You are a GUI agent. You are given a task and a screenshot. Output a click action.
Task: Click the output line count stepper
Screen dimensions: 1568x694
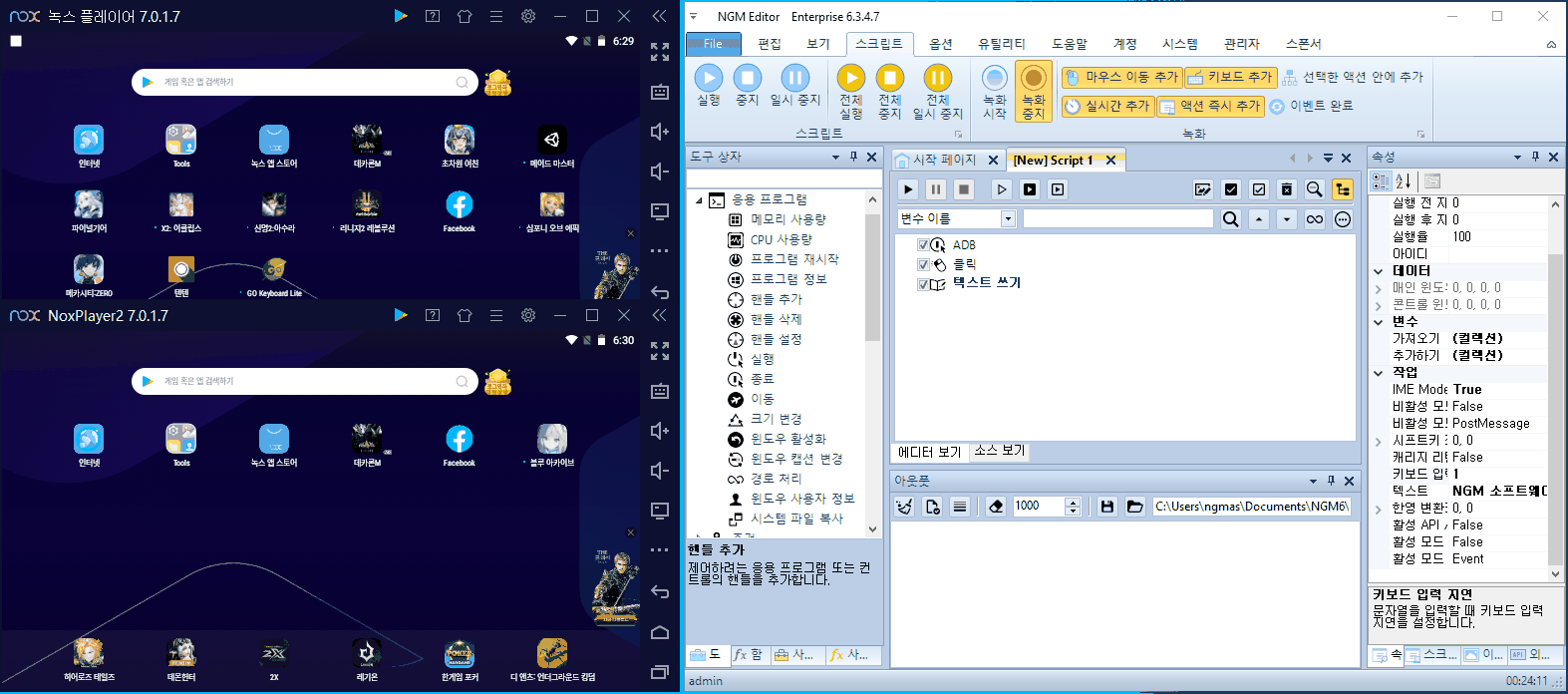1073,507
